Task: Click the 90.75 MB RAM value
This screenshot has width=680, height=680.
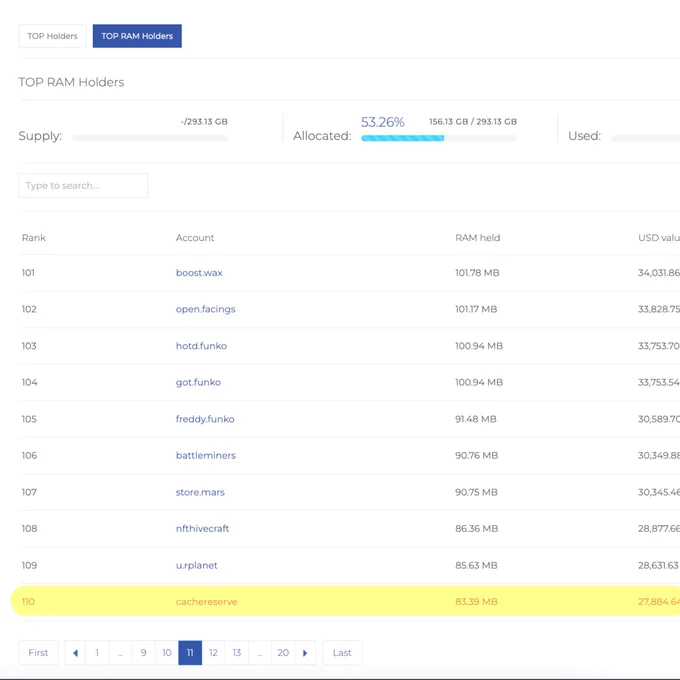Action: 476,492
